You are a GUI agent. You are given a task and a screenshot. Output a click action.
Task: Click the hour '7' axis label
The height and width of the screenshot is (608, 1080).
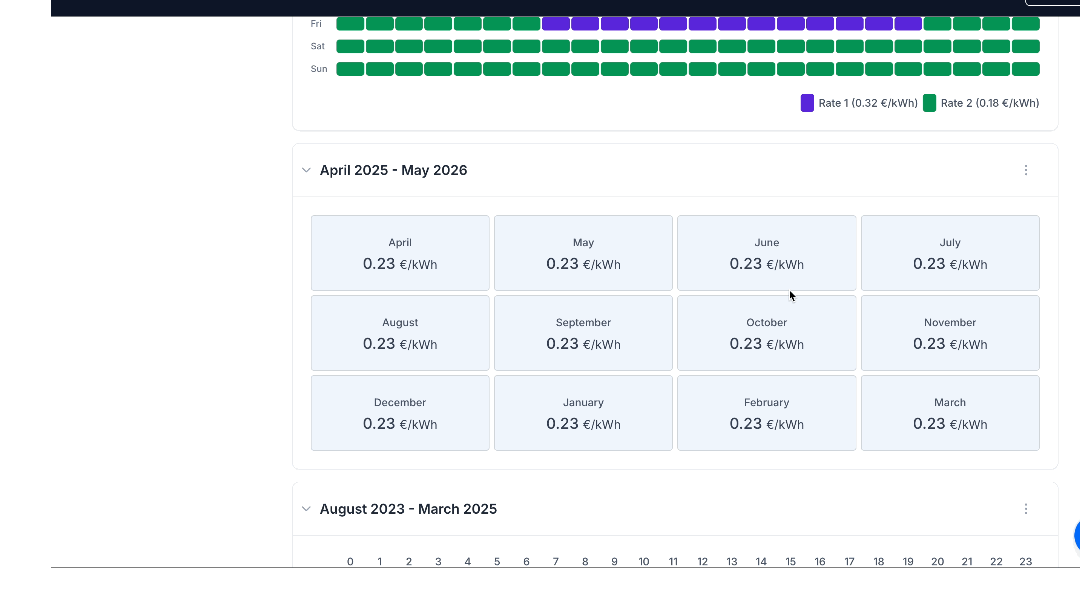556,562
